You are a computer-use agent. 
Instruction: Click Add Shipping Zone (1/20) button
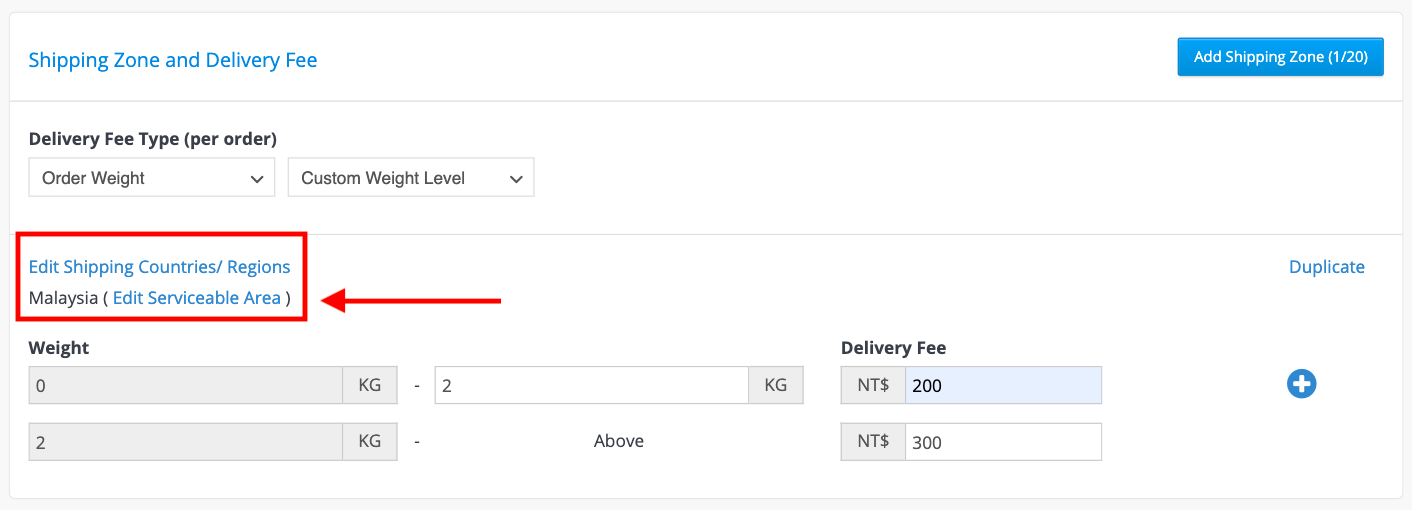[1280, 57]
